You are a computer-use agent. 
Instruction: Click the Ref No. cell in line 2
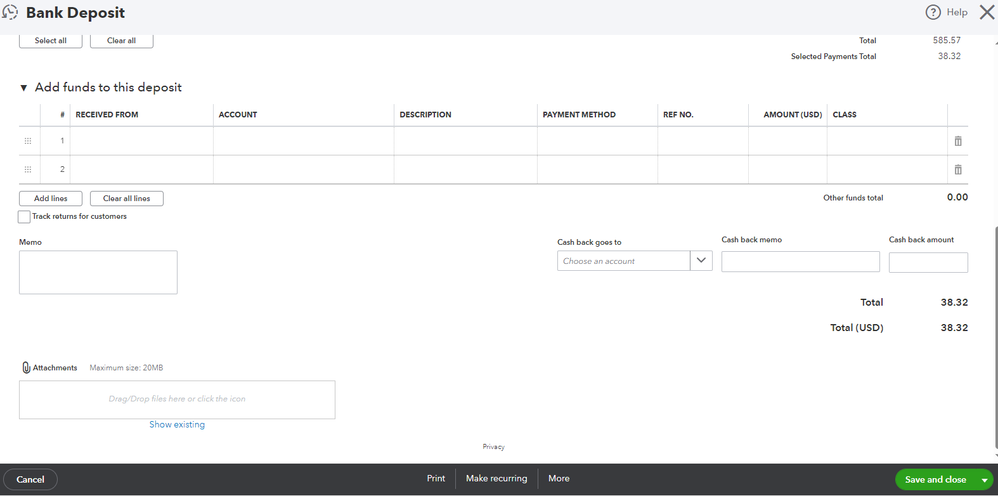click(703, 169)
